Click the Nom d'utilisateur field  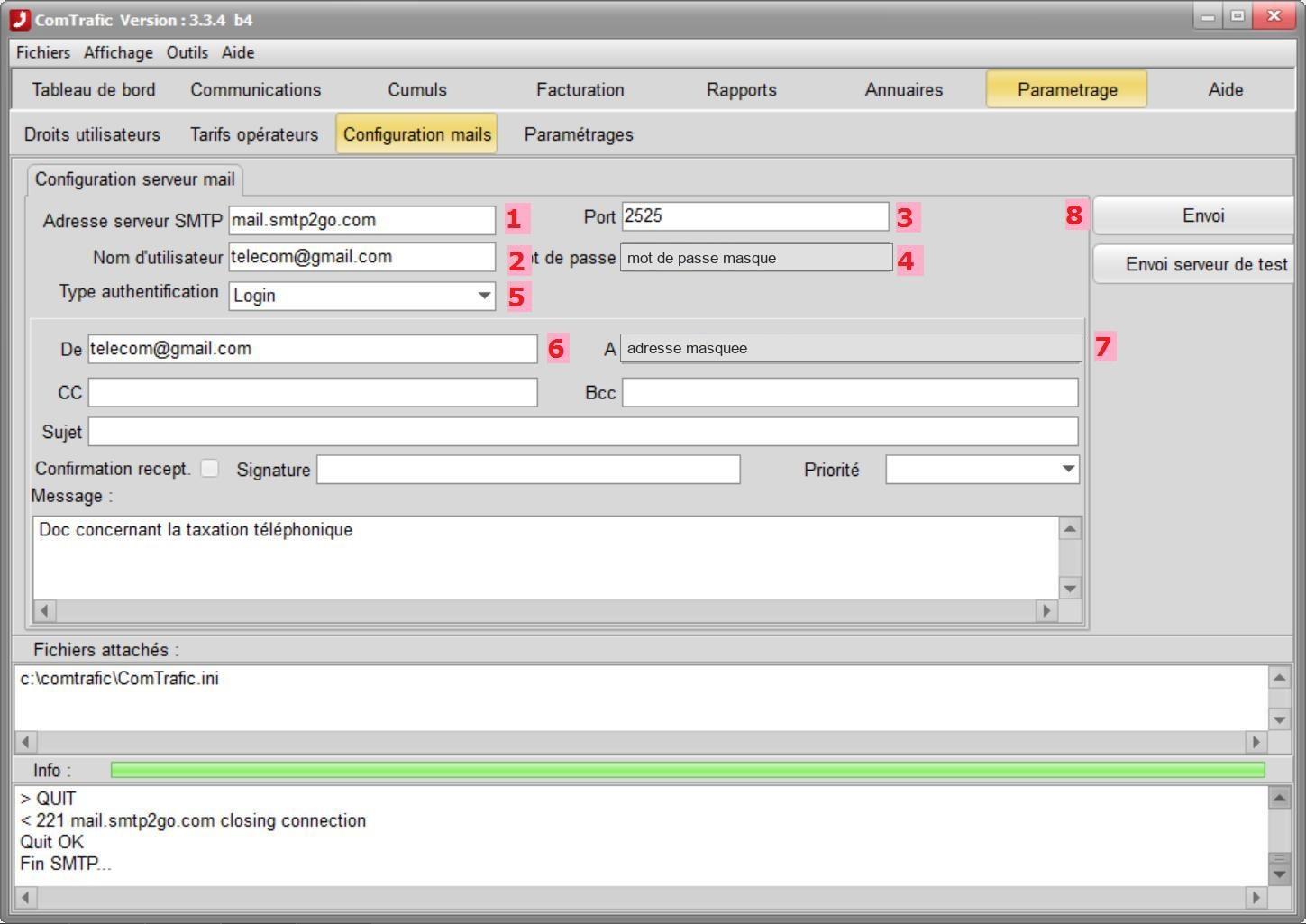362,257
